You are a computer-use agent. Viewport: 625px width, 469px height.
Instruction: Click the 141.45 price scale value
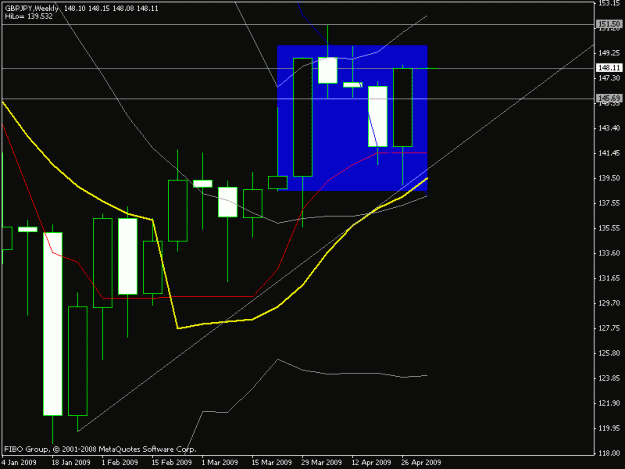coord(609,153)
